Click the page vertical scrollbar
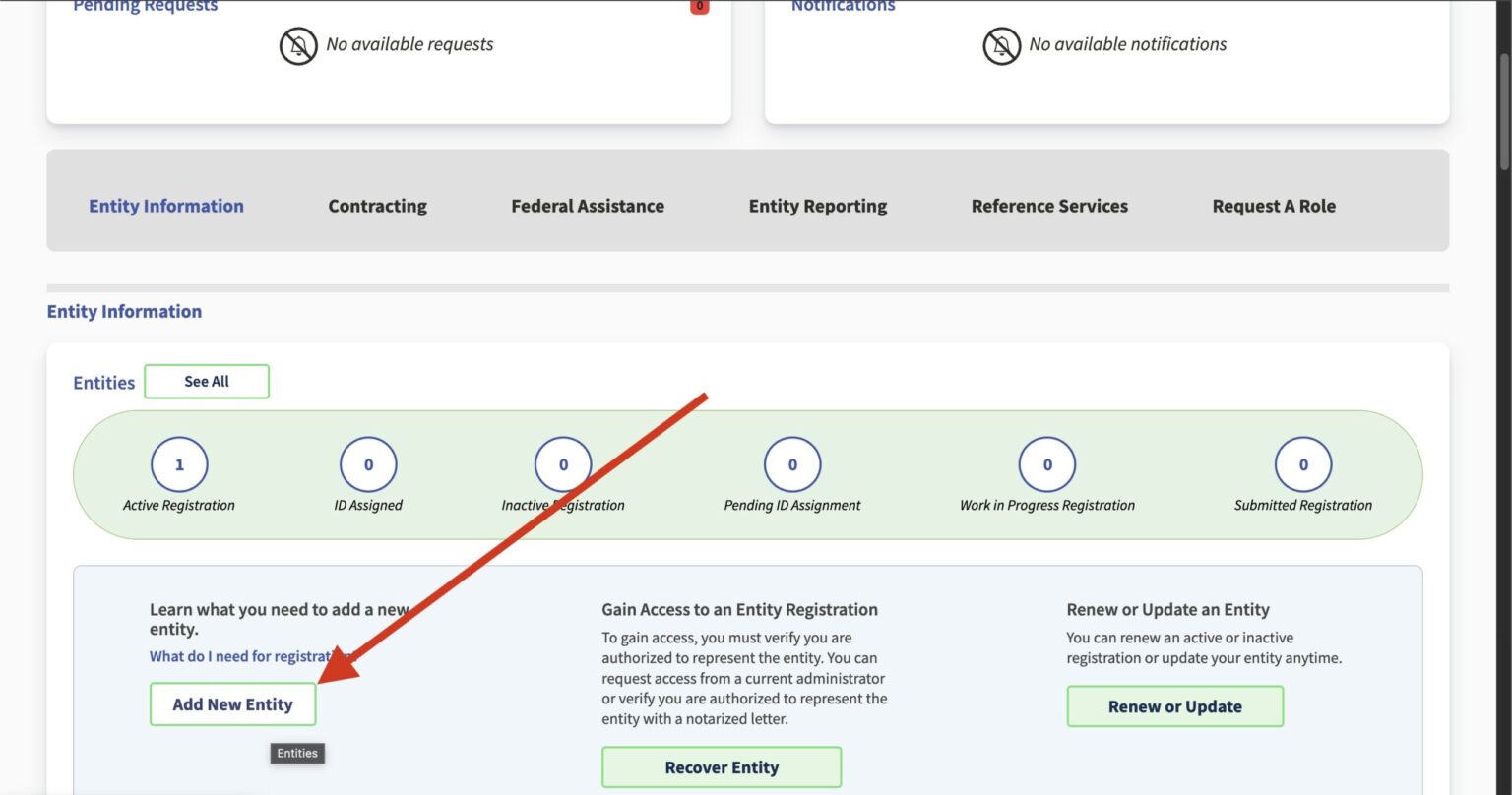 pyautogui.click(x=1503, y=113)
